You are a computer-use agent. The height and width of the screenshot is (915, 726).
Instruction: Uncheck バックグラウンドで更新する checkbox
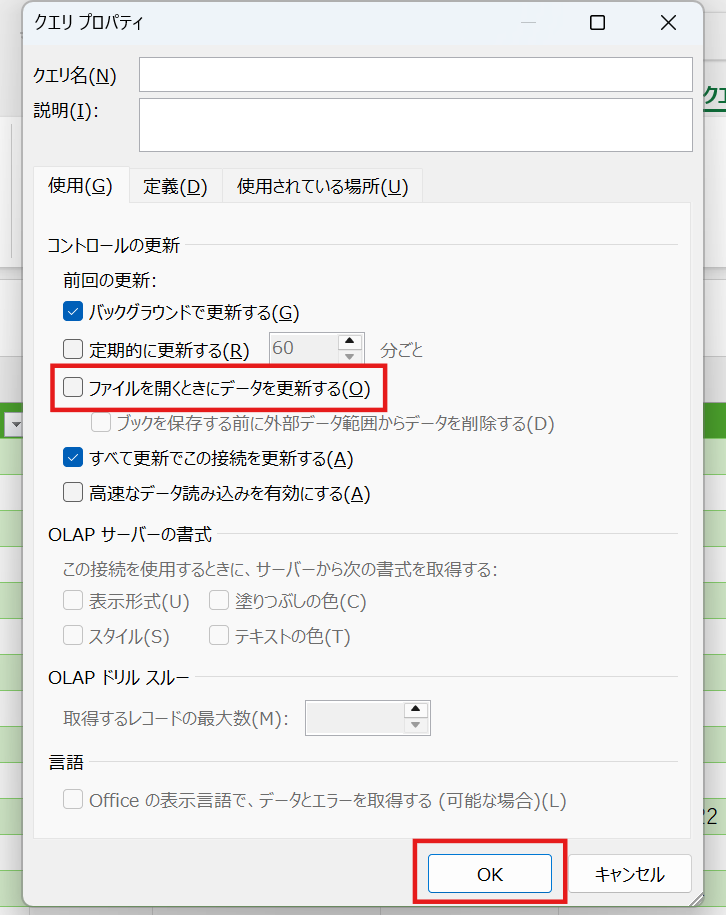click(x=73, y=312)
